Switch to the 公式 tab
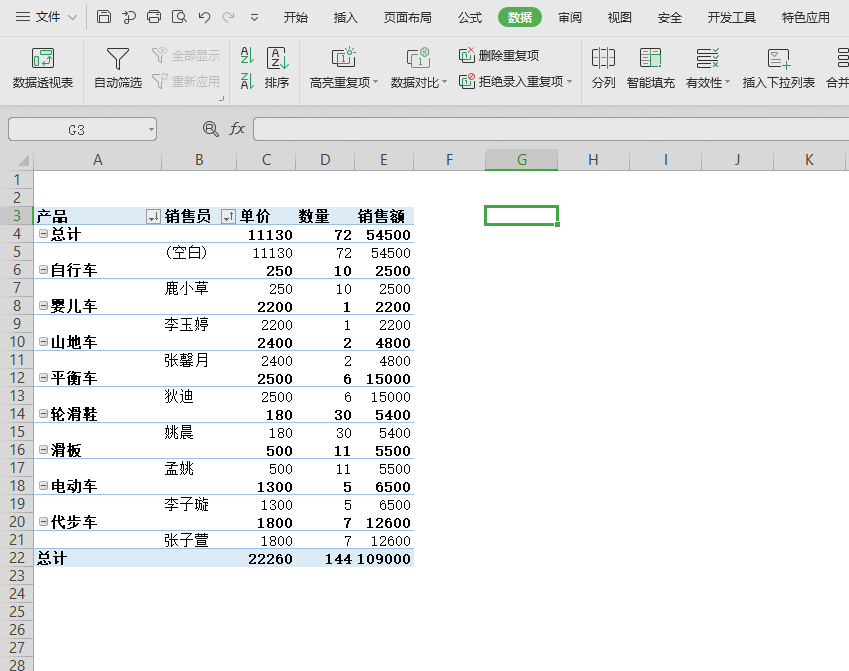 [x=469, y=18]
